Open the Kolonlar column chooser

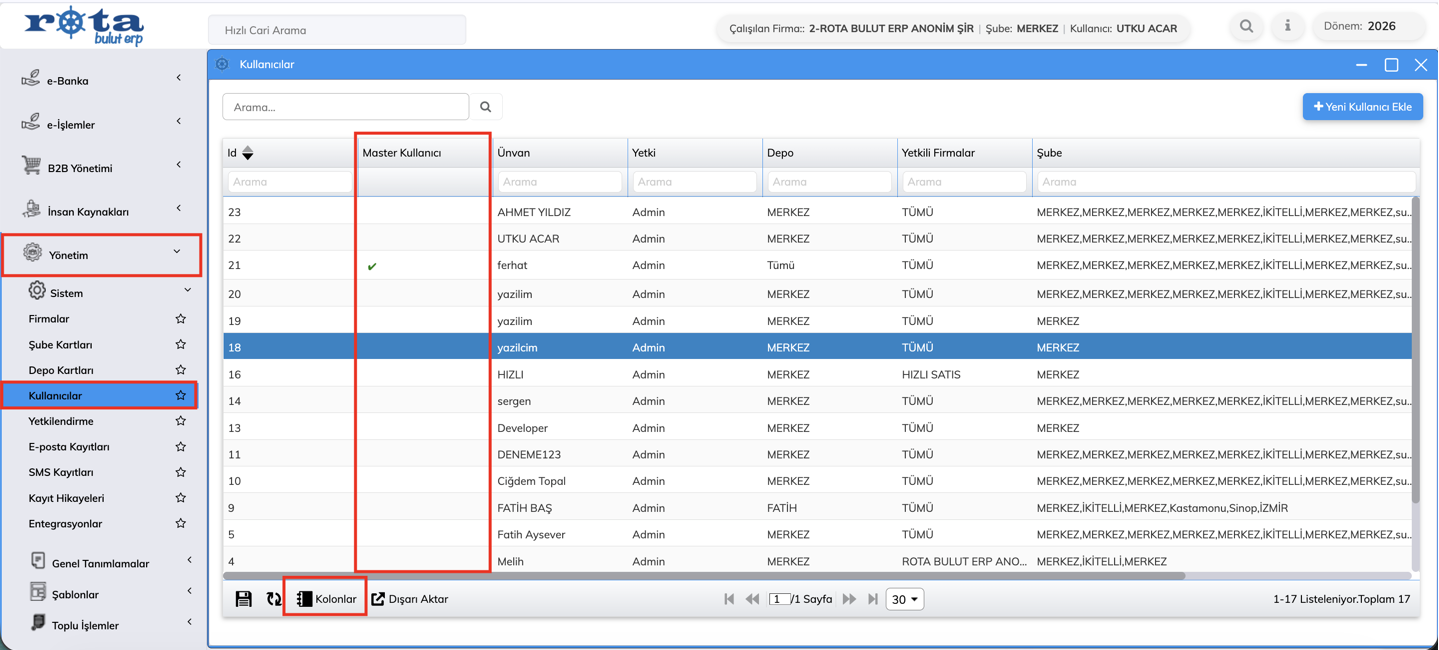[326, 599]
